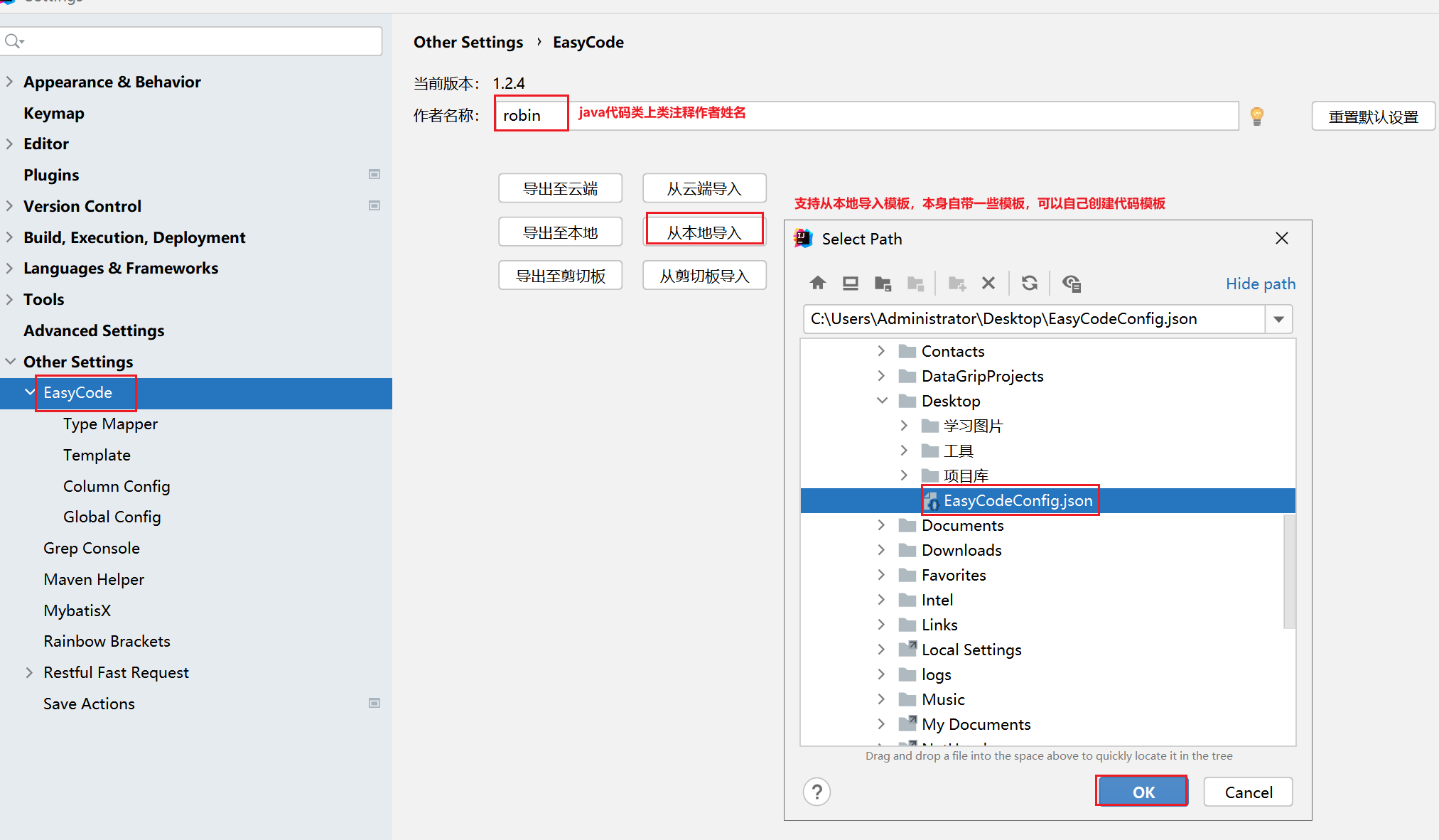The image size is (1439, 840).
Task: Toggle show hidden files eye icon
Action: pos(1071,284)
